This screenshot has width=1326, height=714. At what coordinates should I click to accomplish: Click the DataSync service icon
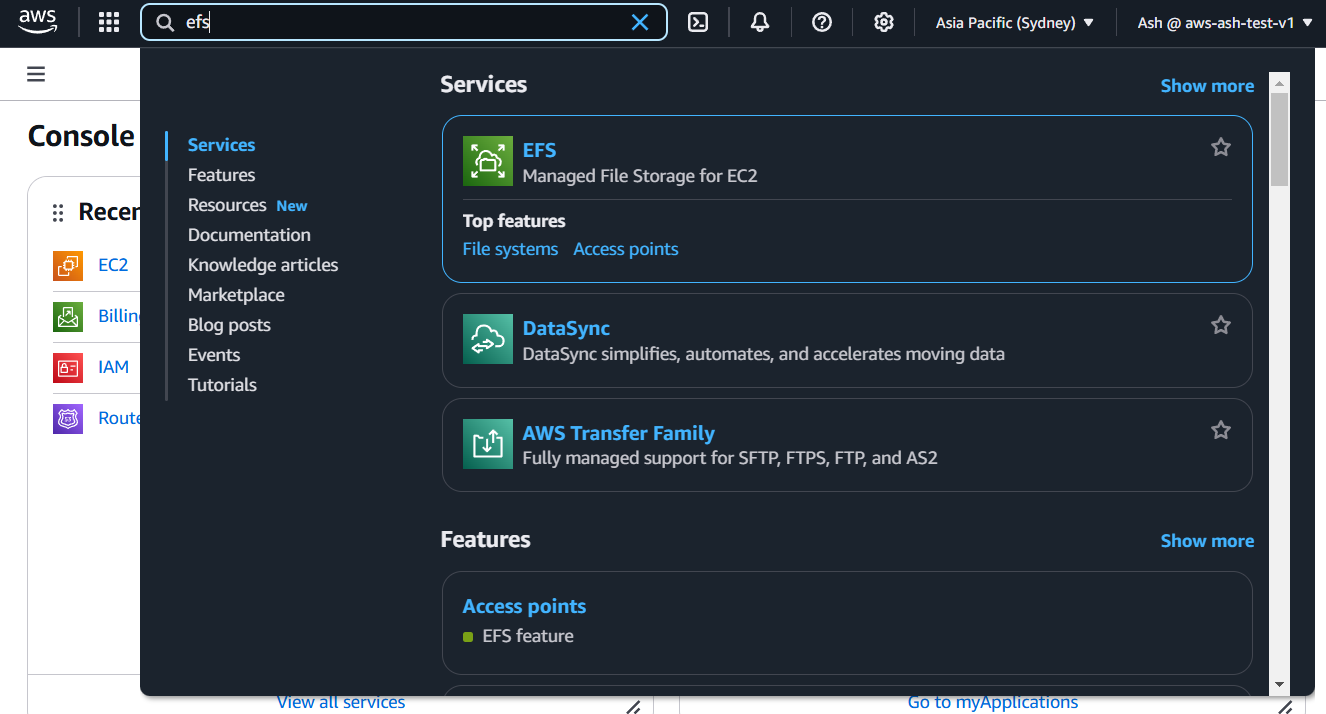487,339
